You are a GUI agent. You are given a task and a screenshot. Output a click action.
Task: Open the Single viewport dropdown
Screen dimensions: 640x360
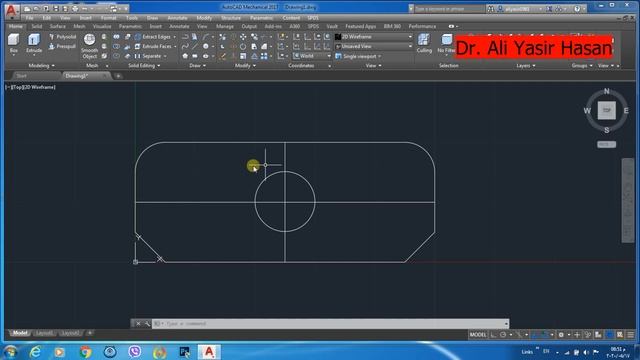[x=358, y=56]
